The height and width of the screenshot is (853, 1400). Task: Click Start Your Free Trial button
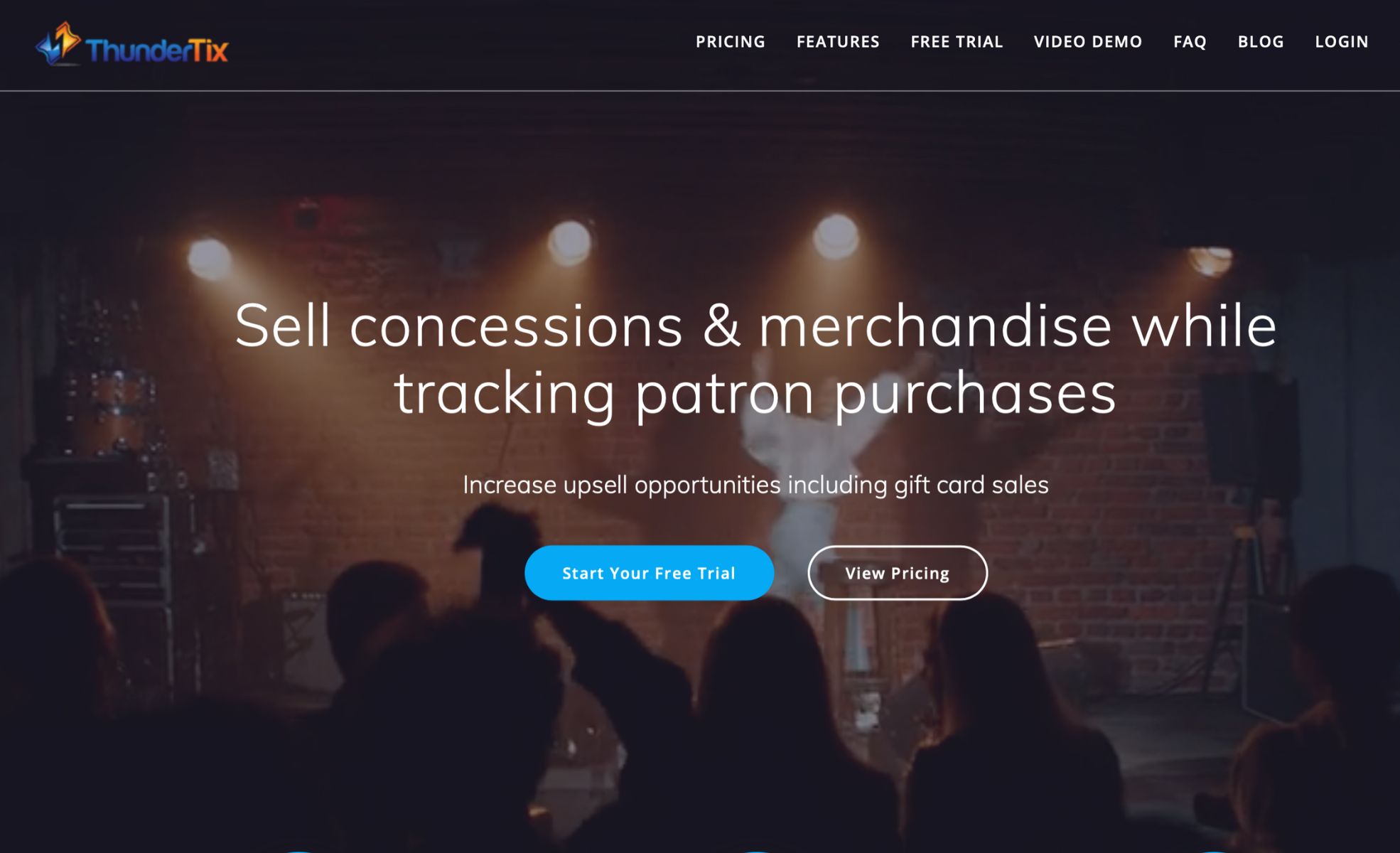(x=649, y=573)
